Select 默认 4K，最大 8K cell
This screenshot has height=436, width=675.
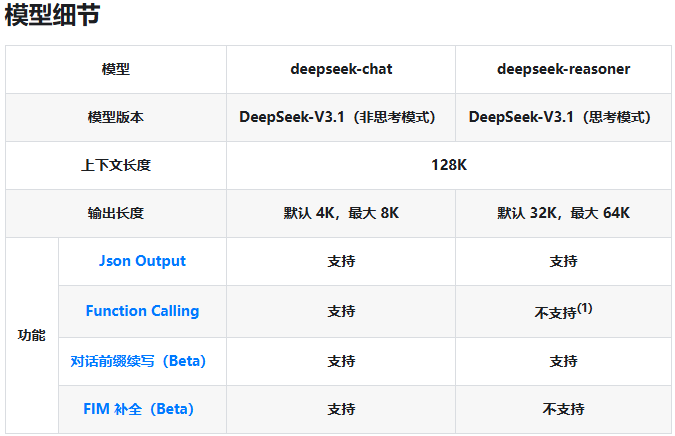click(341, 213)
